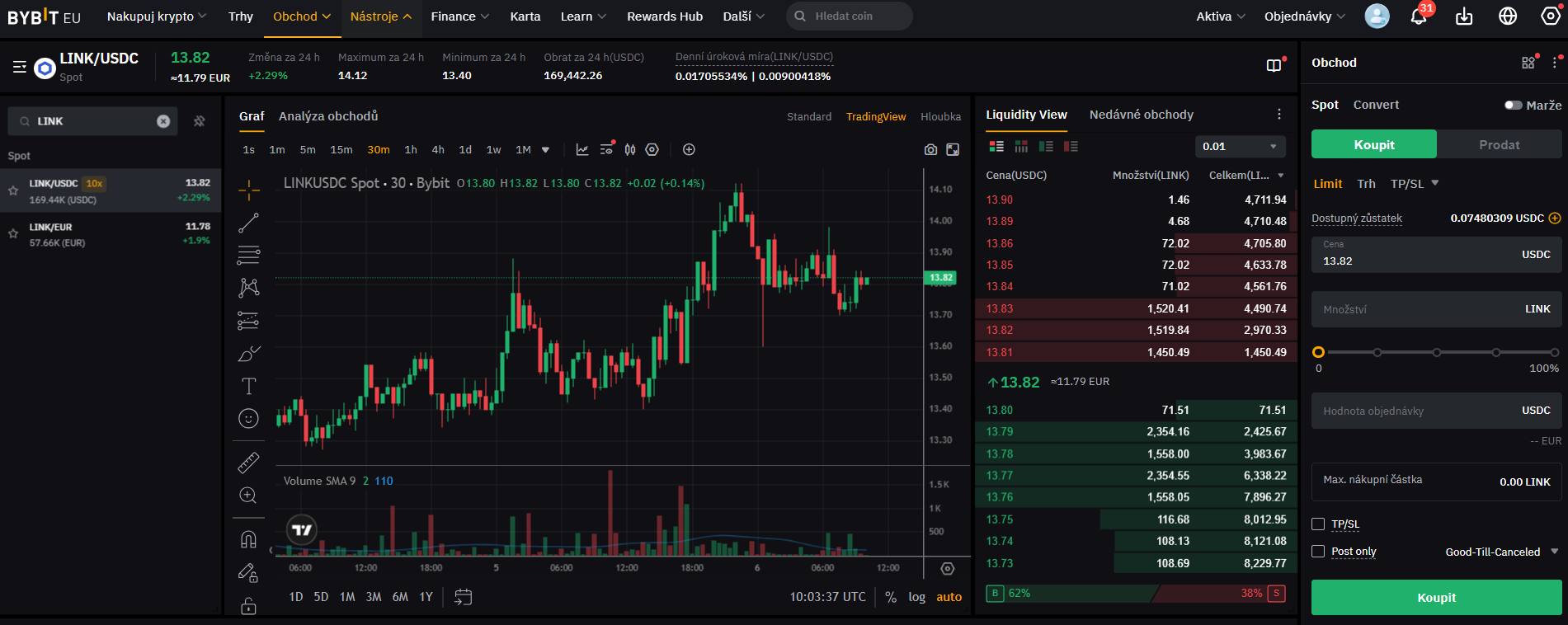This screenshot has height=625, width=1568.
Task: Check the Post only option
Action: pyautogui.click(x=1318, y=552)
